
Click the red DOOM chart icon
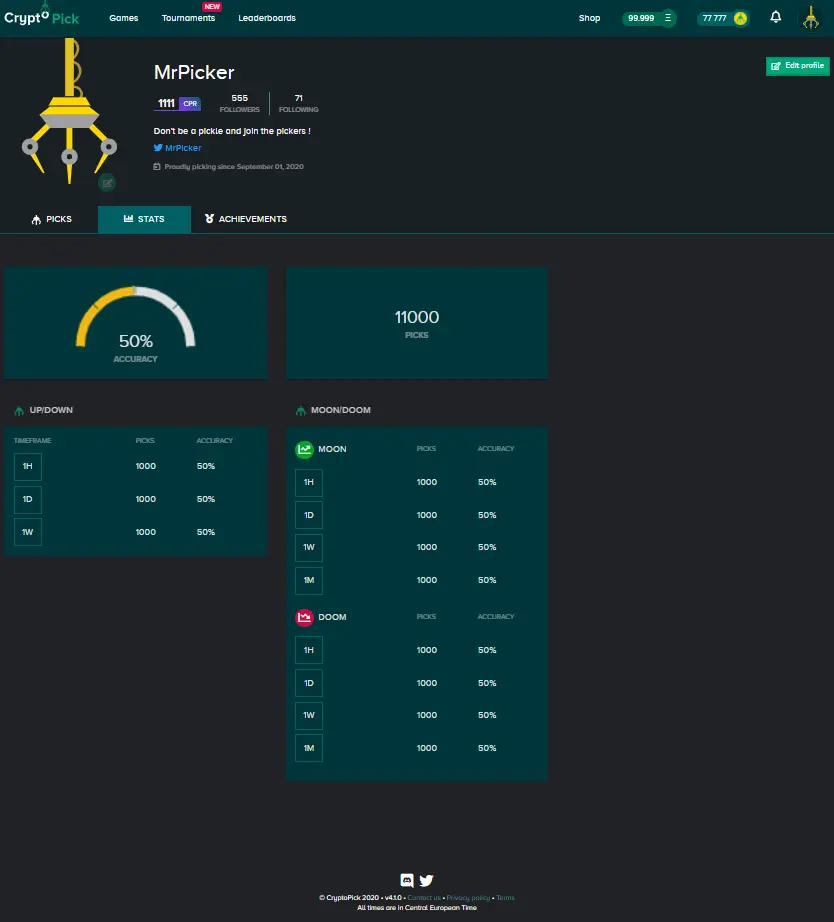coord(304,617)
